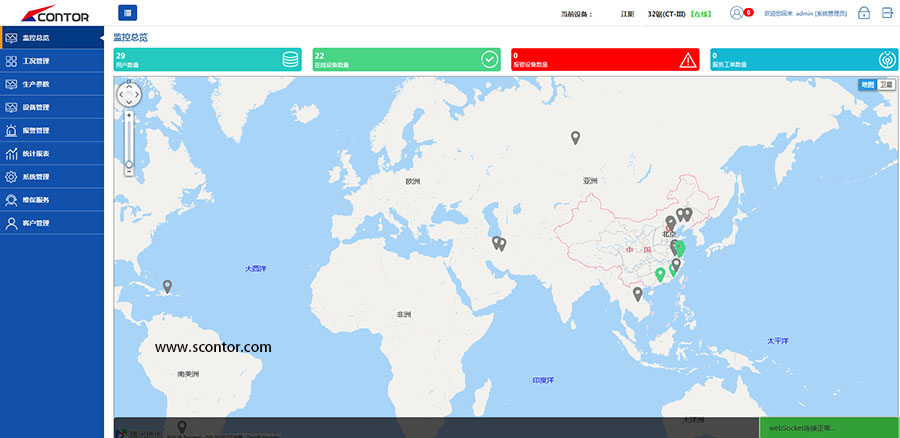Open the 22 在线设备数量 green card

(406, 60)
